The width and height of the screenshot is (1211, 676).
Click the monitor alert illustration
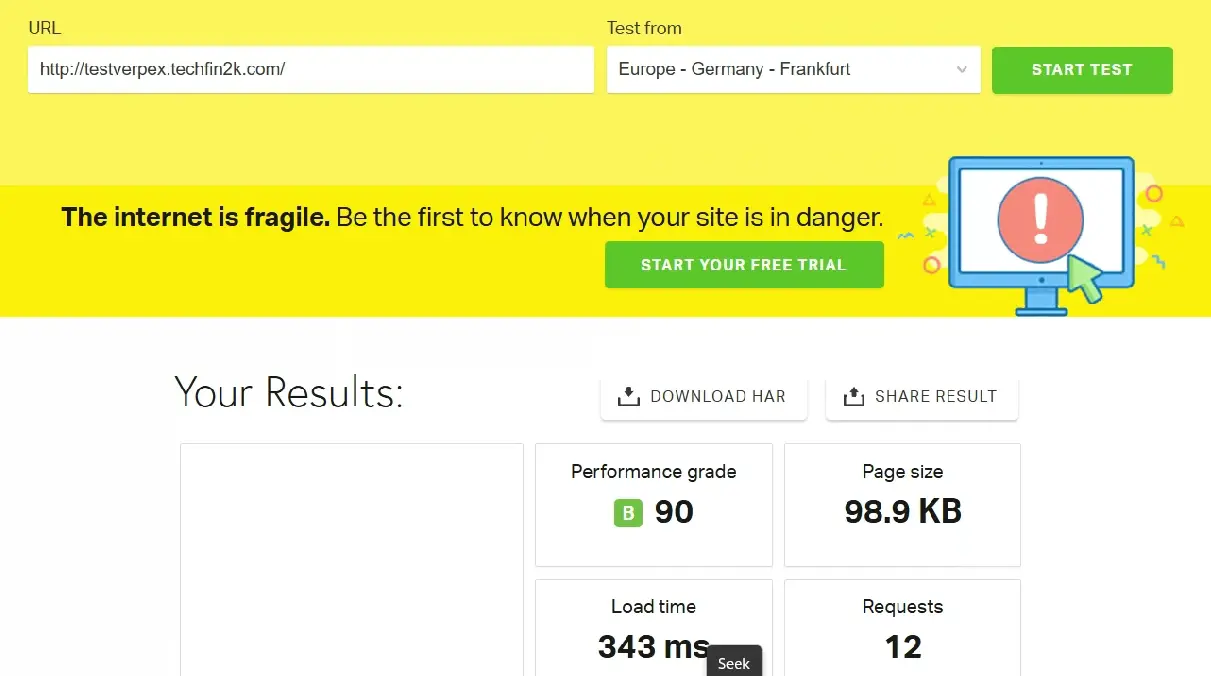point(1040,235)
